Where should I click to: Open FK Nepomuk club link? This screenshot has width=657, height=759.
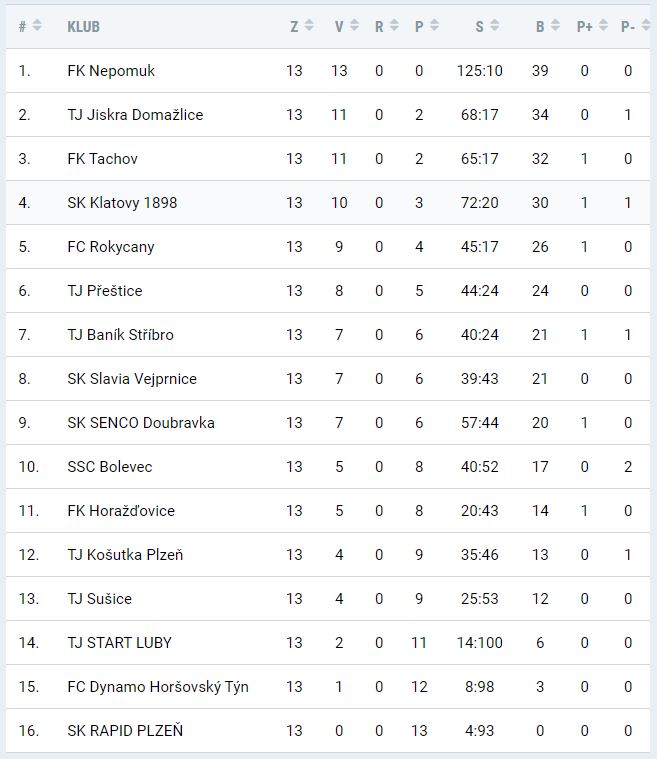[x=111, y=71]
